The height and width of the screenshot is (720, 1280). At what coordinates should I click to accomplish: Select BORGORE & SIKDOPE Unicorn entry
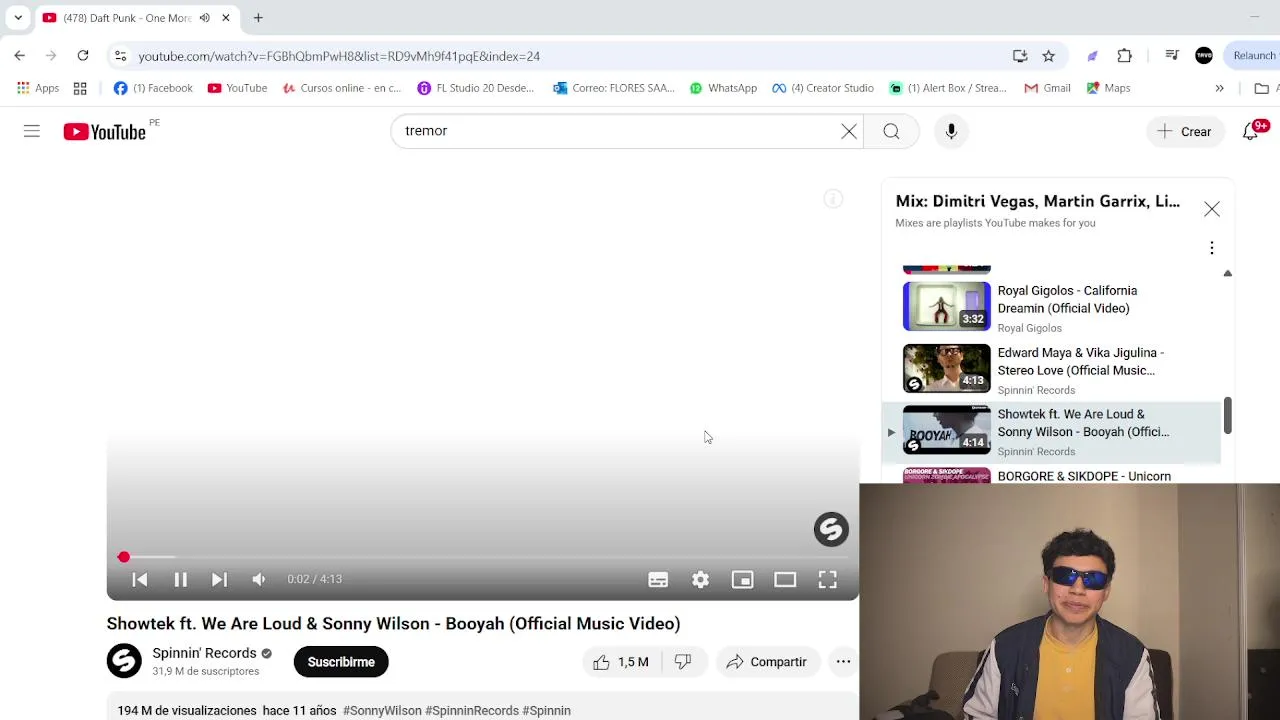[1084, 476]
